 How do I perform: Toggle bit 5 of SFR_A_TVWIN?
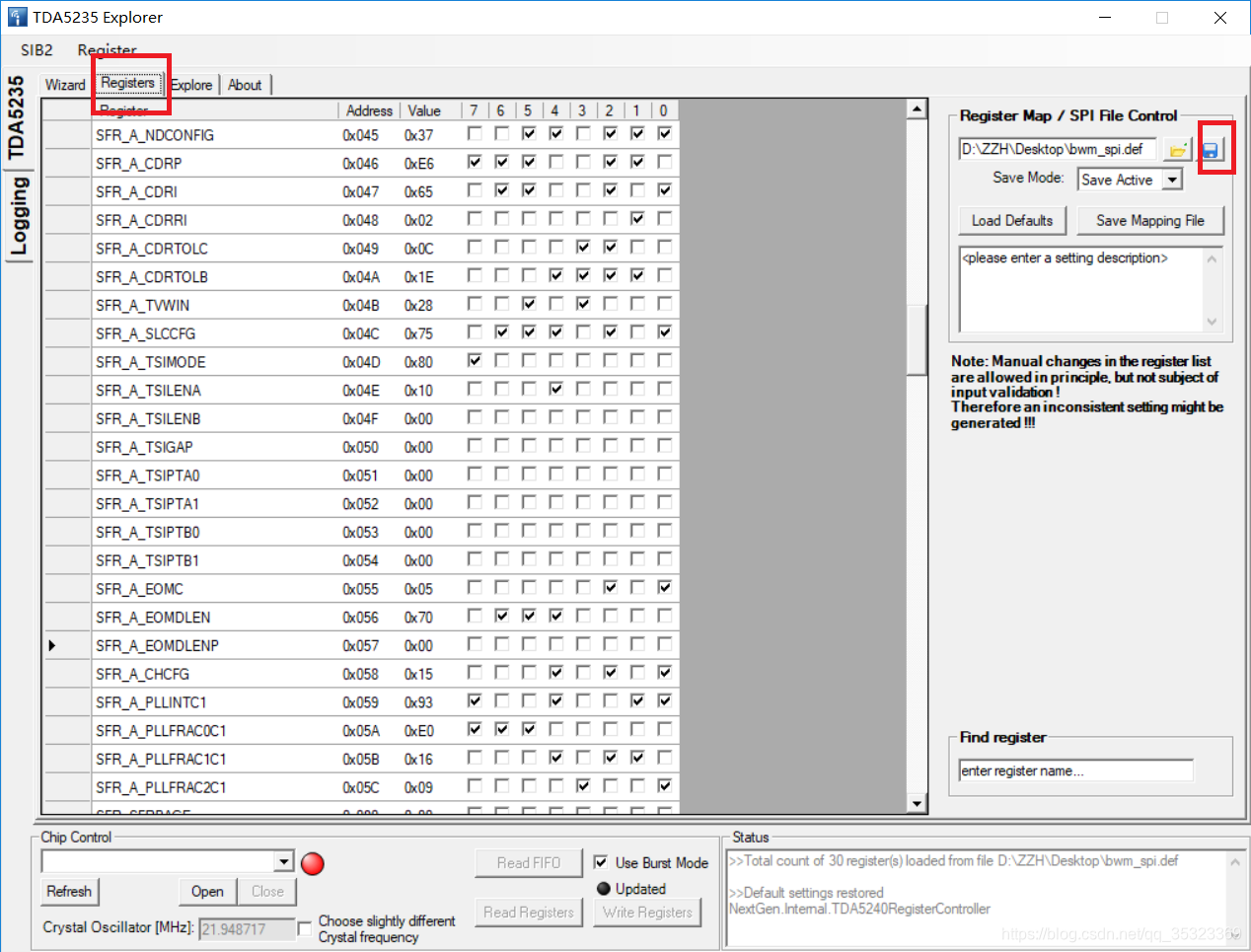point(529,304)
